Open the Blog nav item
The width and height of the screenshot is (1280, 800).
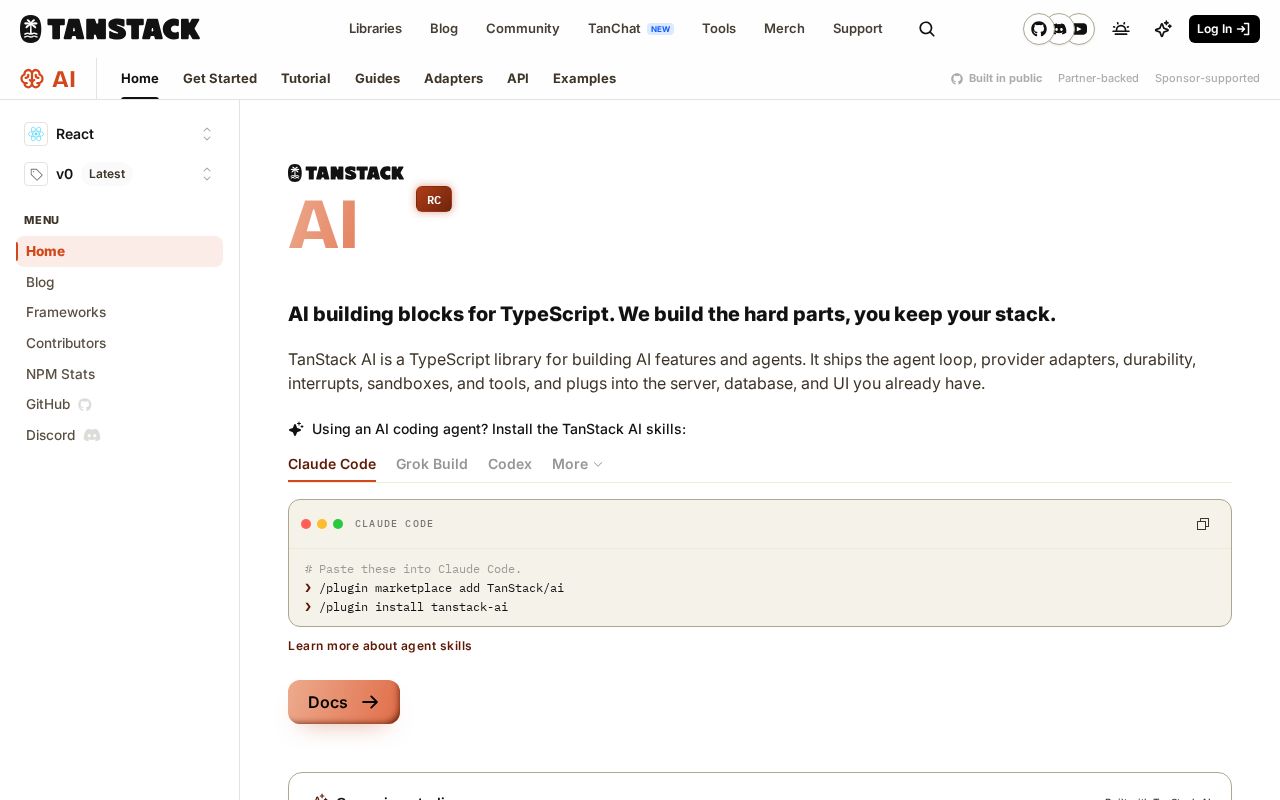(x=444, y=29)
